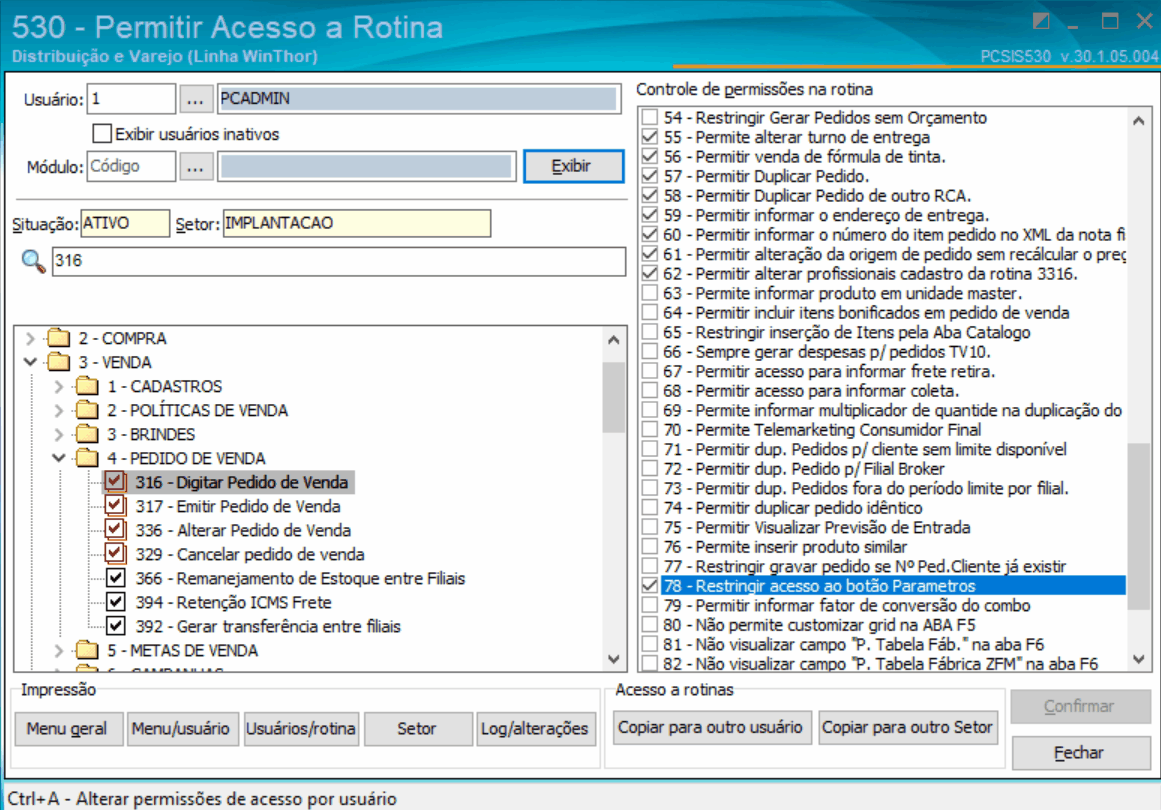The width and height of the screenshot is (1161, 810).
Task: Click the Usuários/rotina print button
Action: coord(301,729)
